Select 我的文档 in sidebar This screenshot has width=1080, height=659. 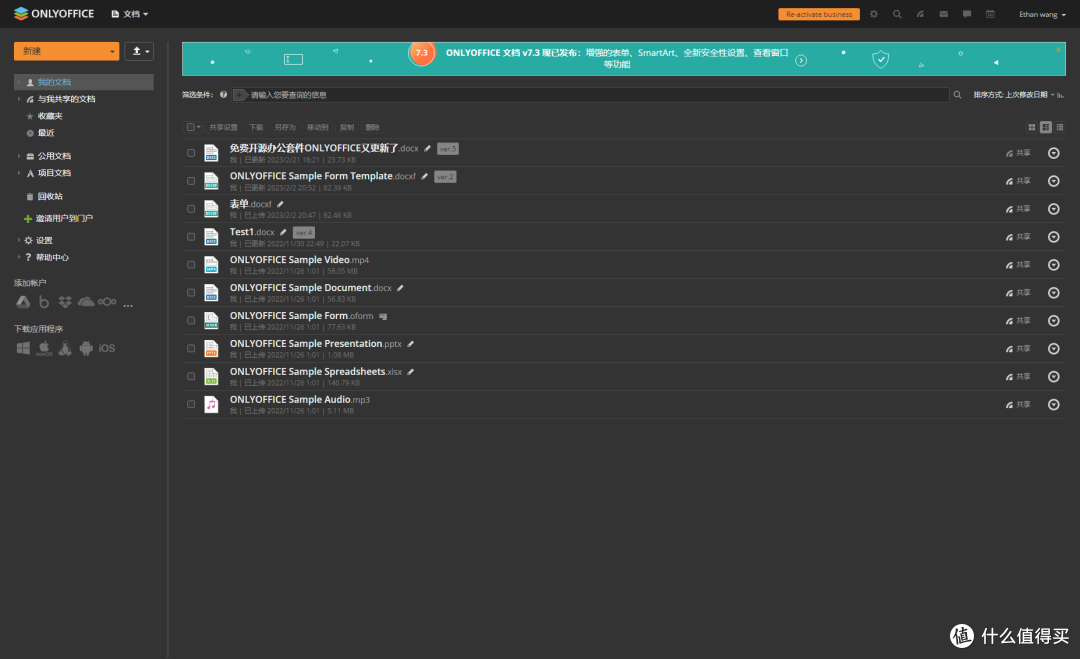tap(83, 82)
